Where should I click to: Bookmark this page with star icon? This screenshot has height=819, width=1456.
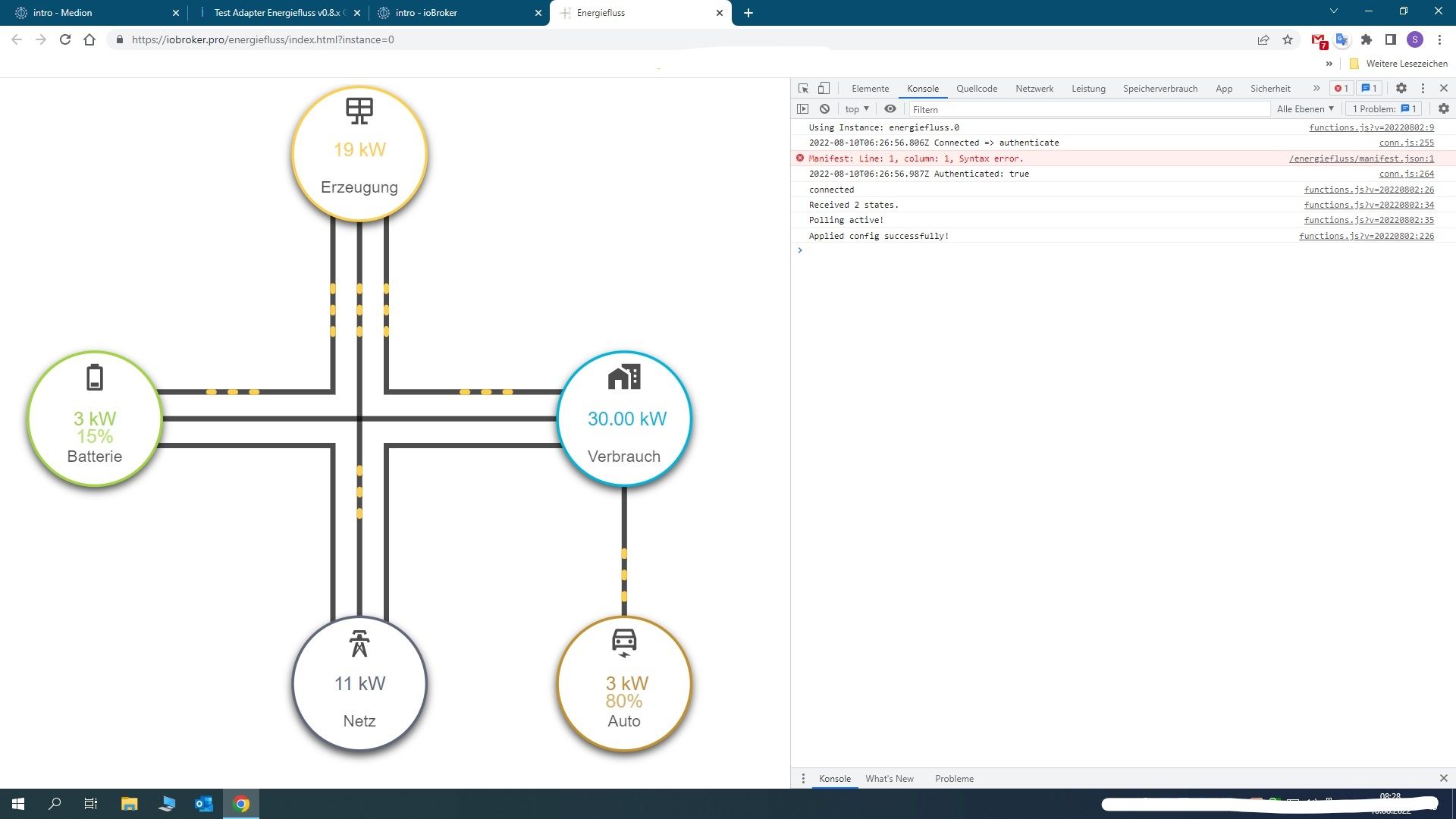[1288, 39]
